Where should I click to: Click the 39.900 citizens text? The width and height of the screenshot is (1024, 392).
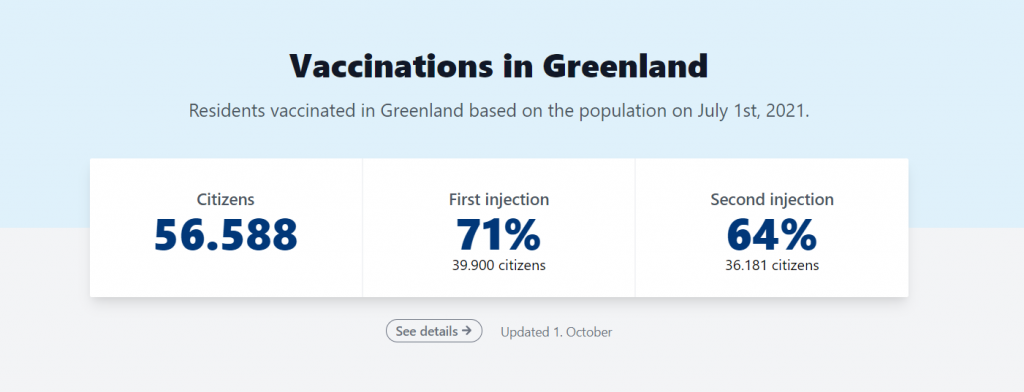[499, 265]
